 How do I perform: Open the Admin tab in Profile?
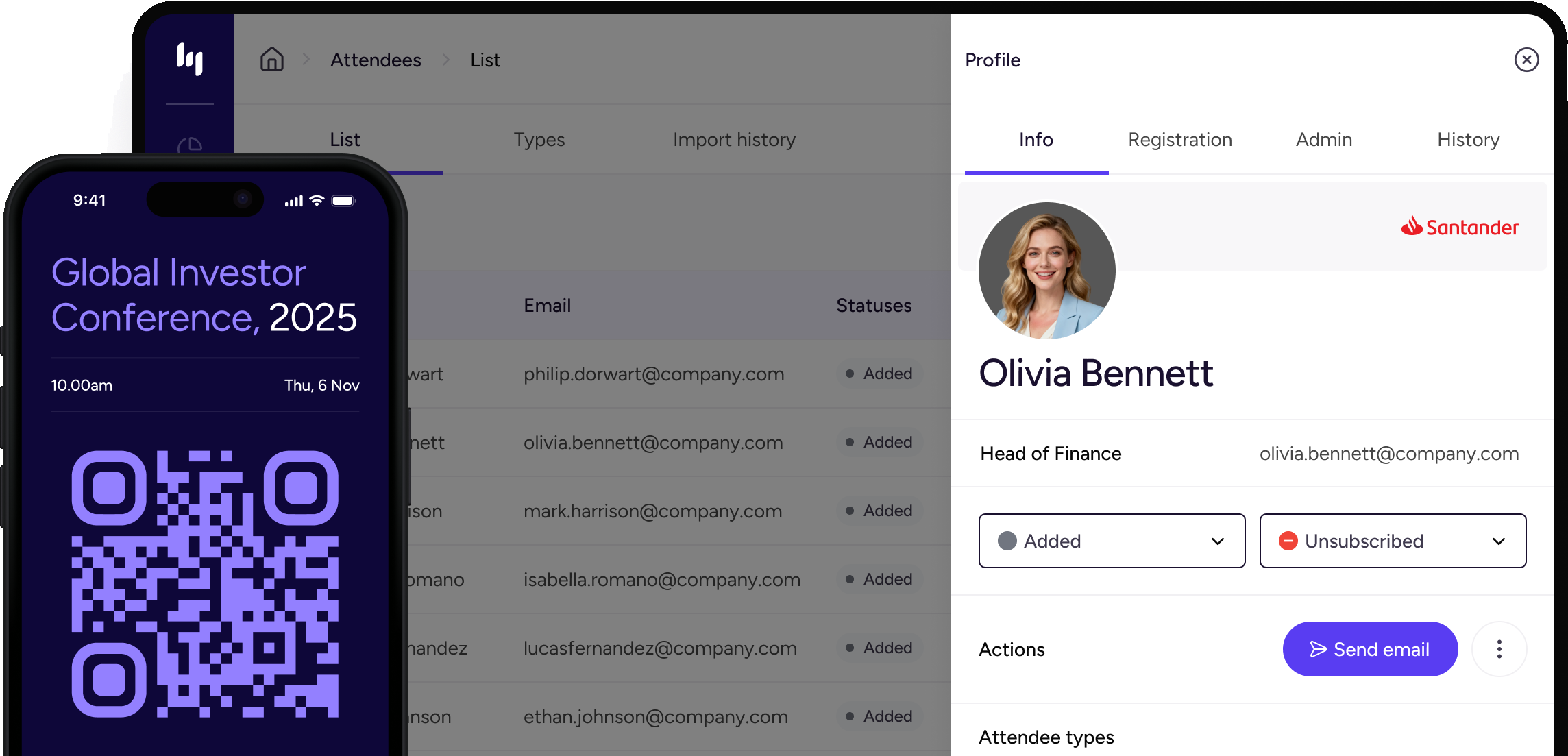(1323, 140)
